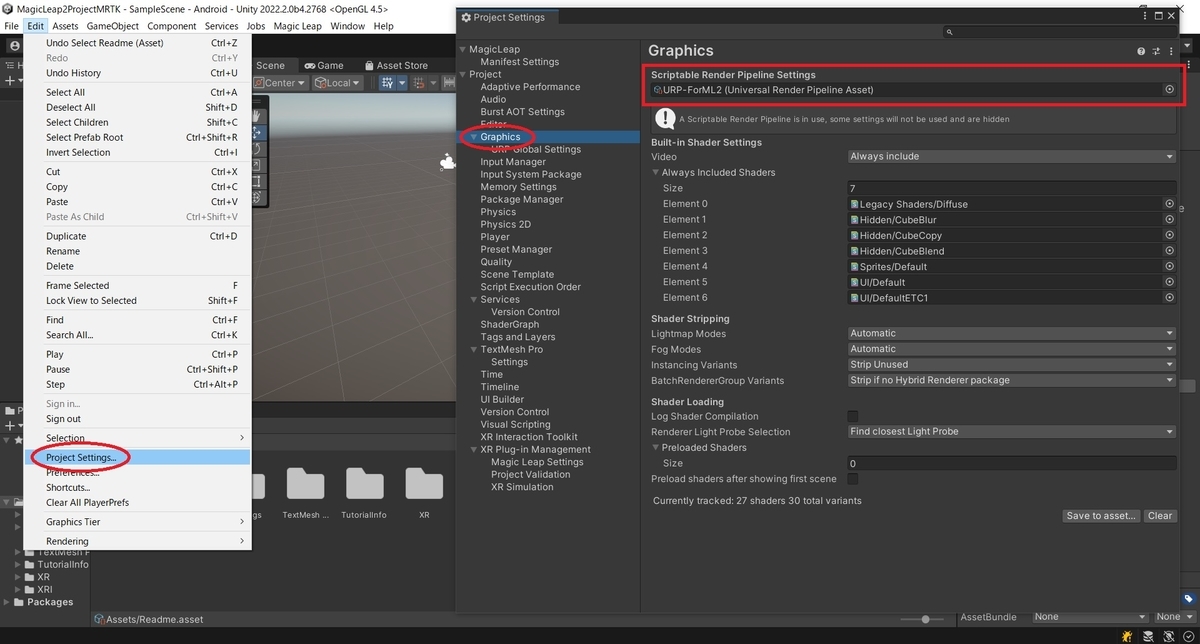Open the Fog Modes dropdown
This screenshot has height=644, width=1200.
[1011, 349]
